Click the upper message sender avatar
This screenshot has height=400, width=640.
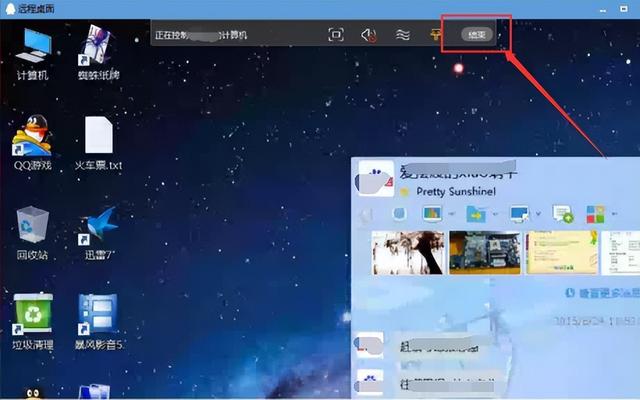(x=369, y=345)
